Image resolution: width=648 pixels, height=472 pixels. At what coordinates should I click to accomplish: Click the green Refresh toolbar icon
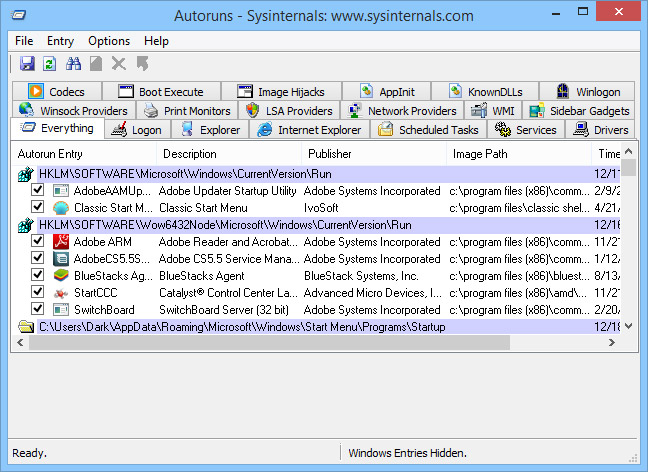49,64
